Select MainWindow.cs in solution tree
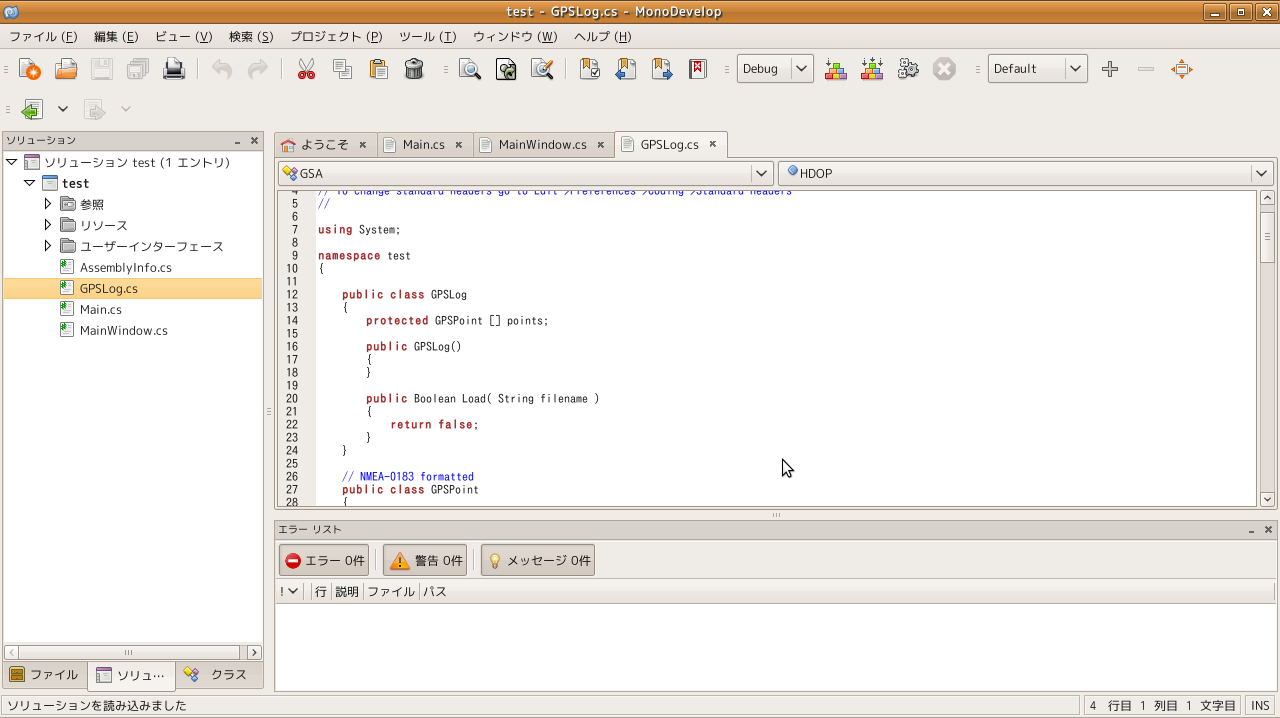The height and width of the screenshot is (718, 1280). 124,330
